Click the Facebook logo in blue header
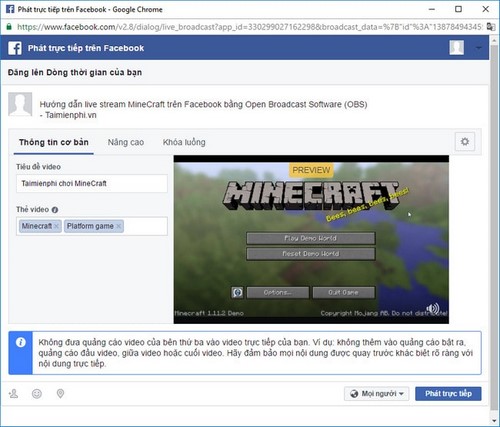 tap(15, 48)
